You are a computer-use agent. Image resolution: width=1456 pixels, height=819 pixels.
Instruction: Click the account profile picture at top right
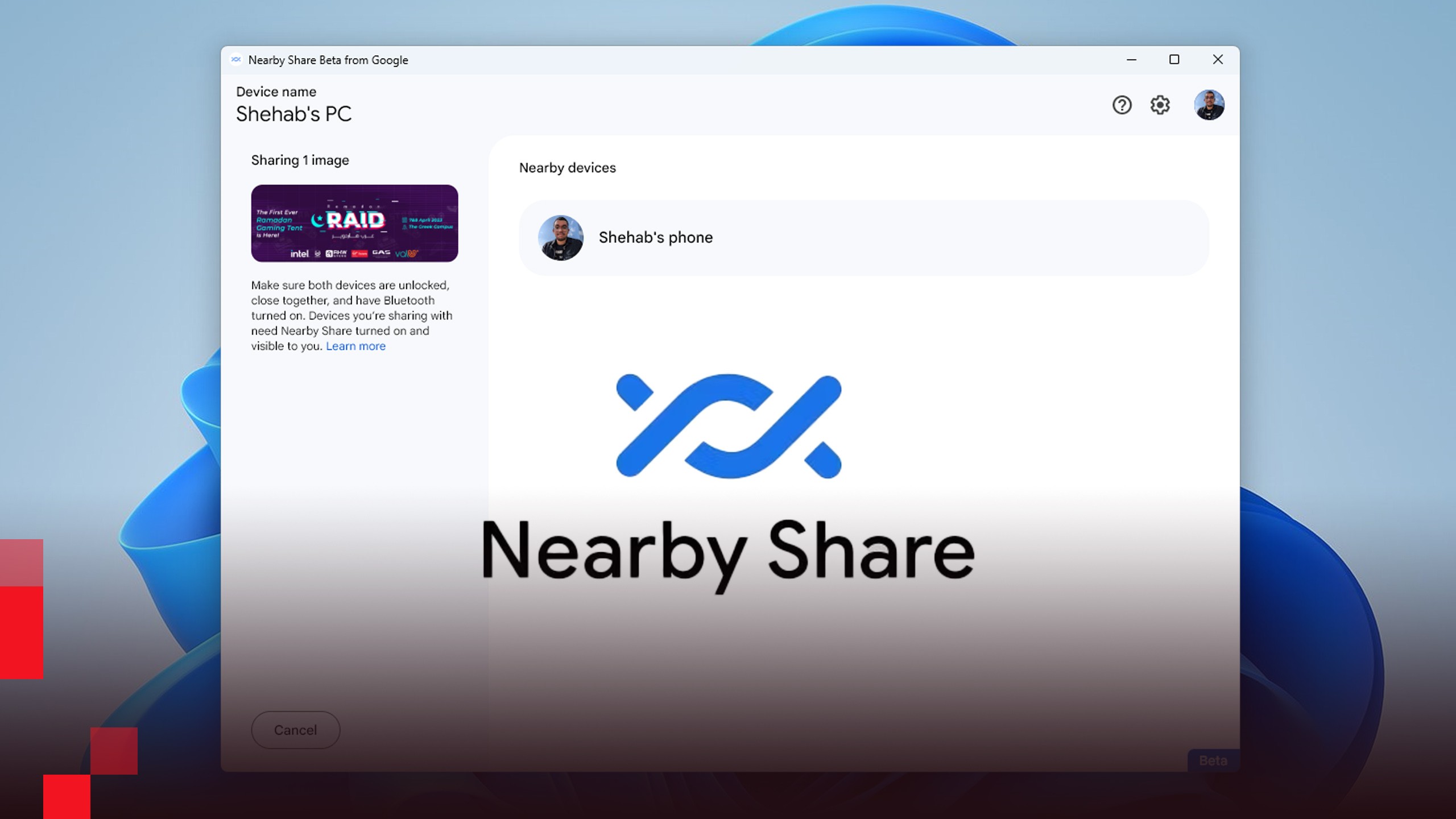click(1209, 105)
